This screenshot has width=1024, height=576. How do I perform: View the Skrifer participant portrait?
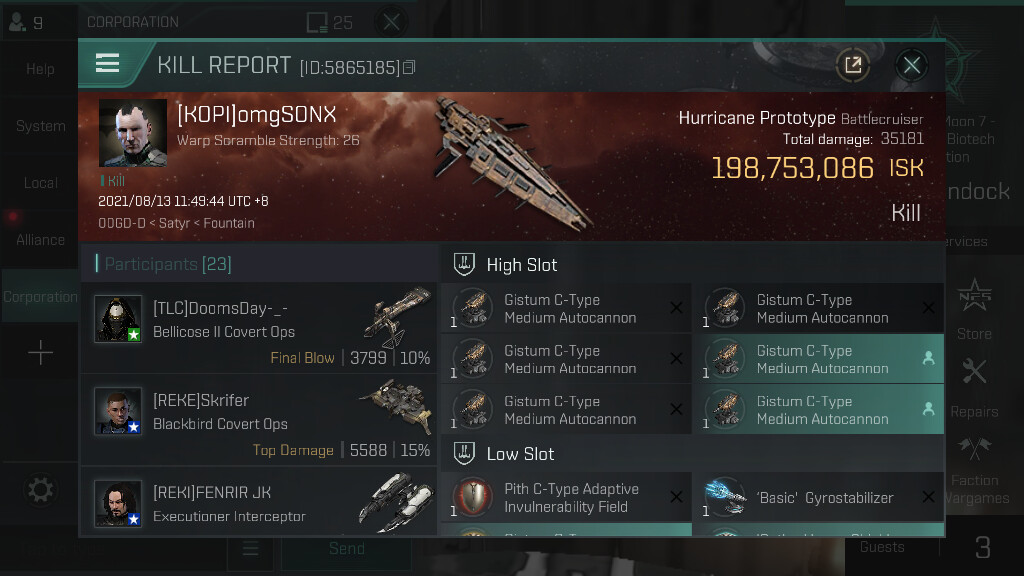pyautogui.click(x=118, y=411)
